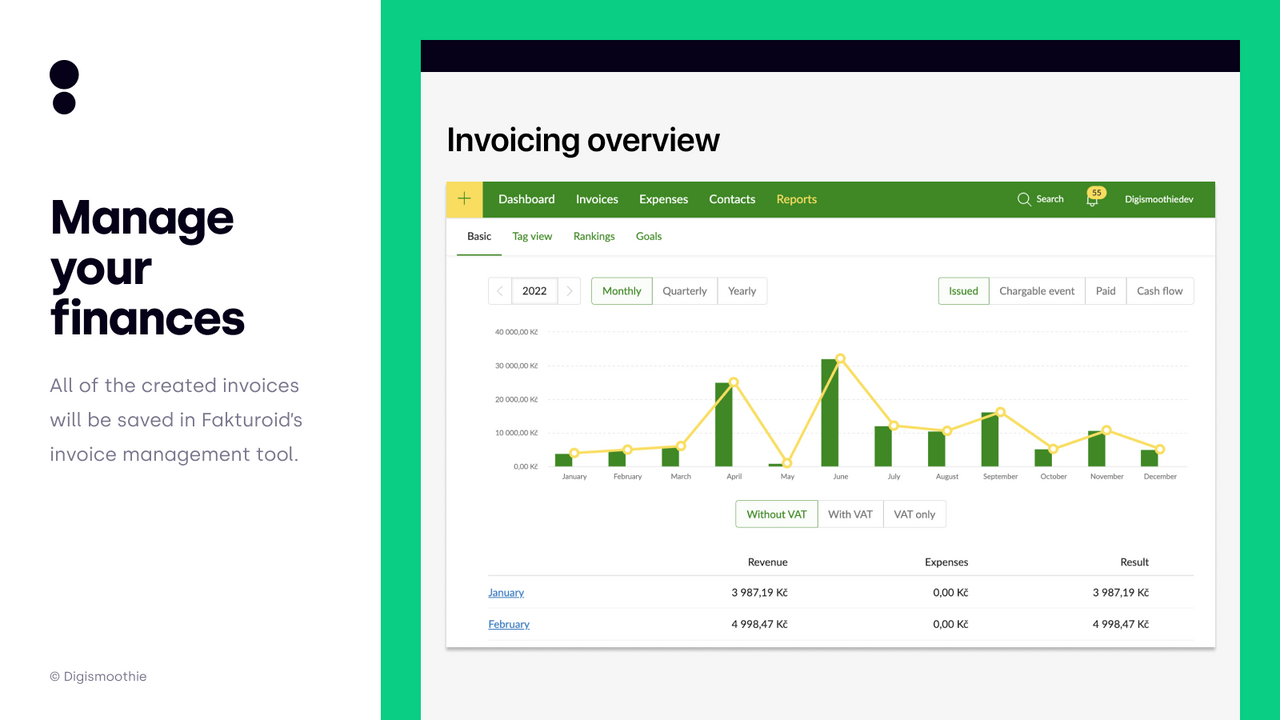1280x720 pixels.
Task: Click the December axis label
Action: coord(1160,477)
